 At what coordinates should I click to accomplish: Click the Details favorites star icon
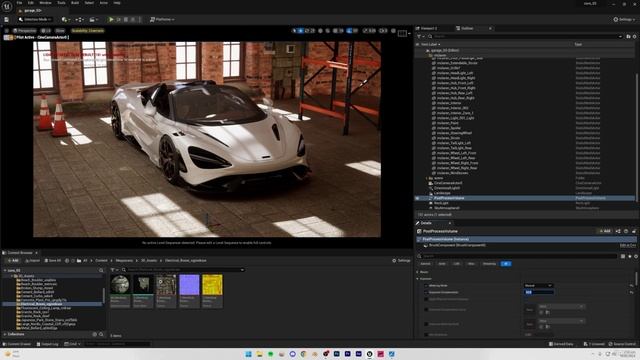629,256
